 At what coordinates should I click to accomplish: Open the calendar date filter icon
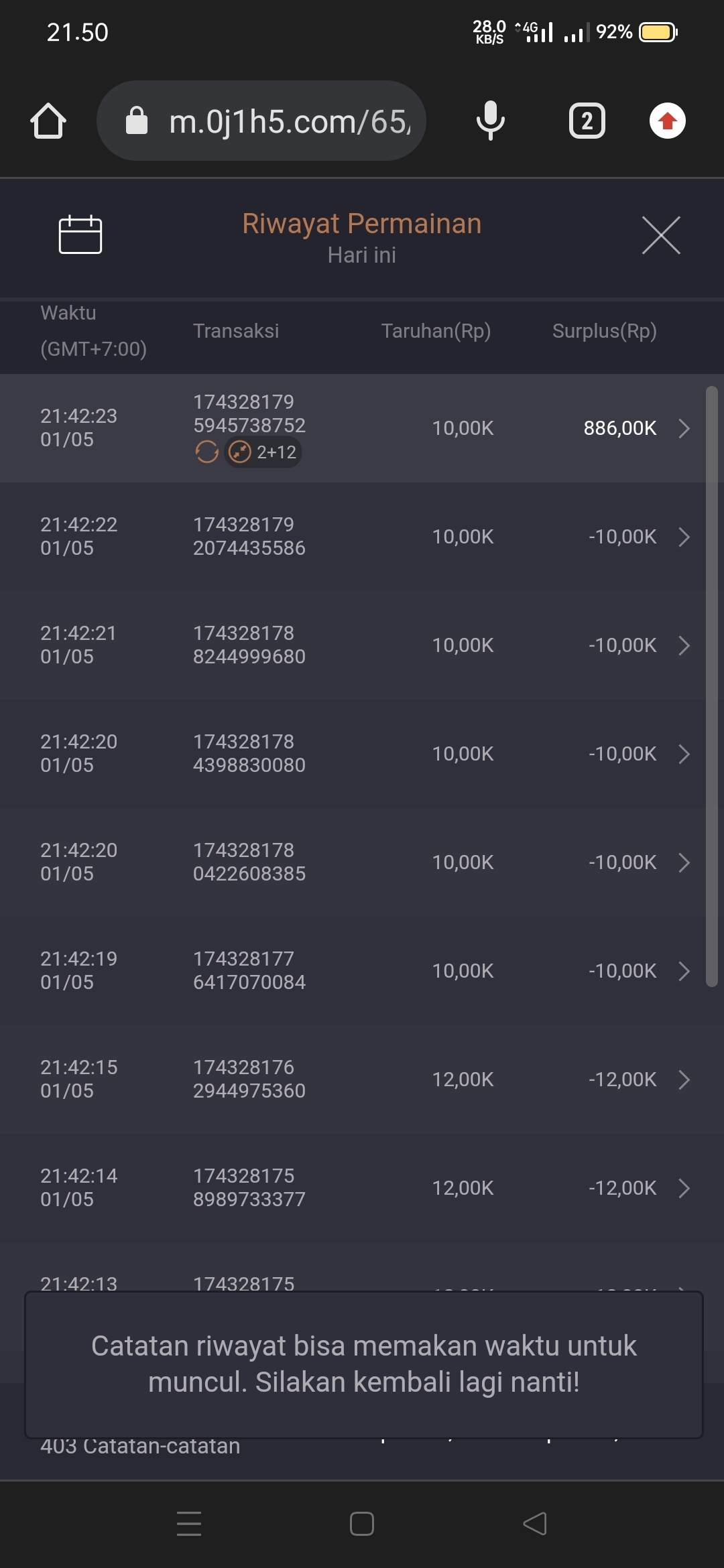click(x=80, y=235)
